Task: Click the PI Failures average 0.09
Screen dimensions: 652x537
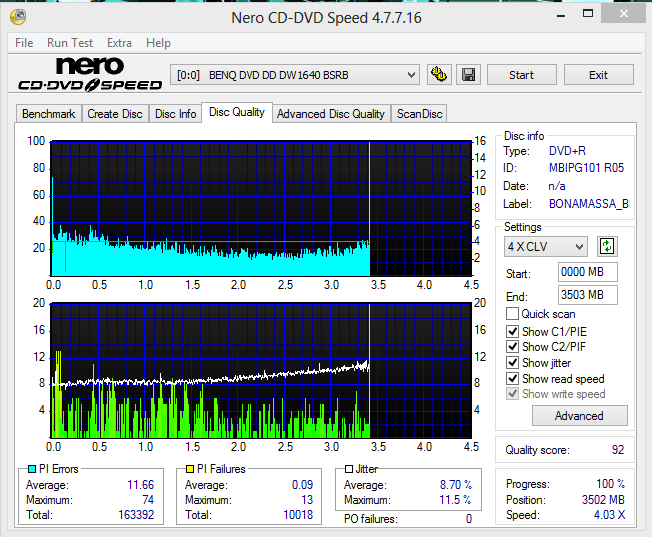Action: 302,485
